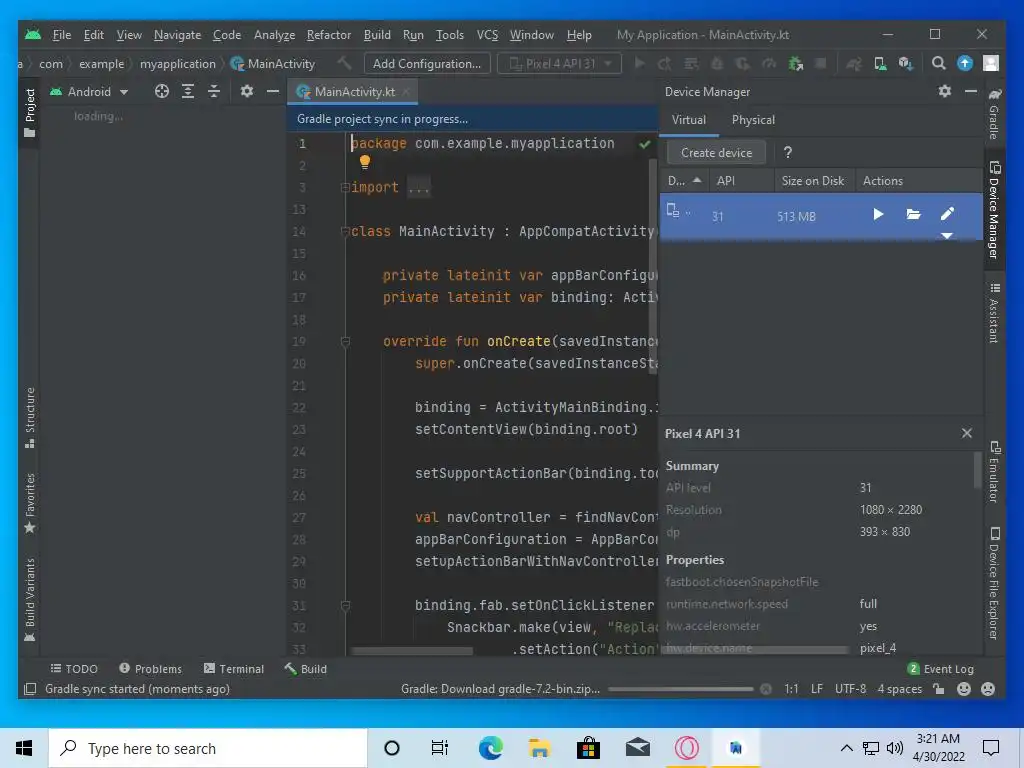Click Select Opened File target icon
The width and height of the screenshot is (1024, 768).
point(162,91)
